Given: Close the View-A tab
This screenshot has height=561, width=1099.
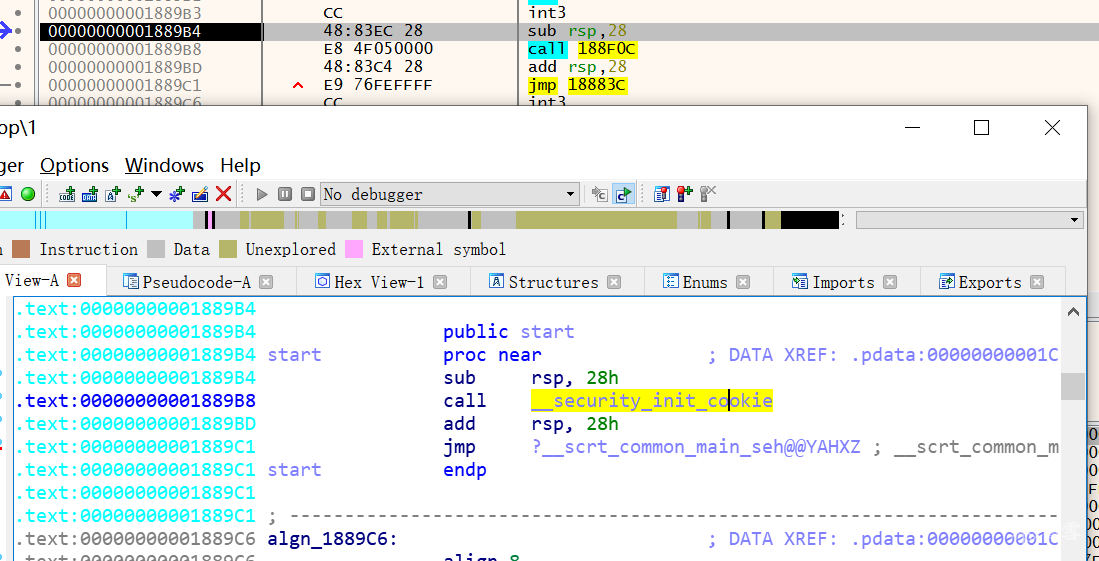Looking at the screenshot, I should point(74,280).
